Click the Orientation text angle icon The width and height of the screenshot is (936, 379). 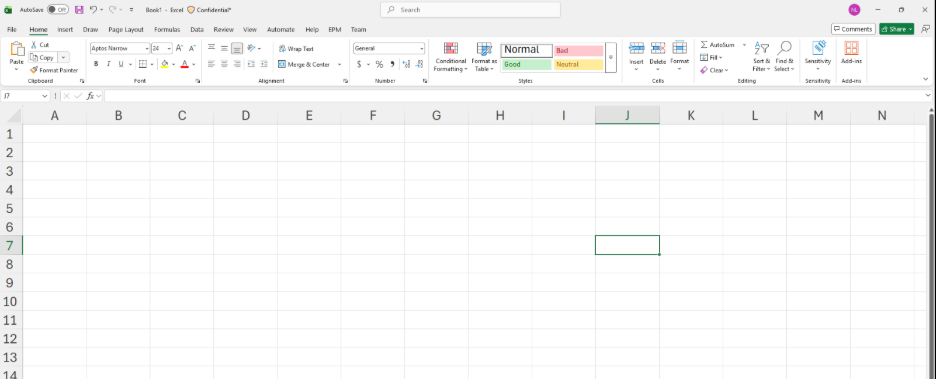pyautogui.click(x=251, y=48)
